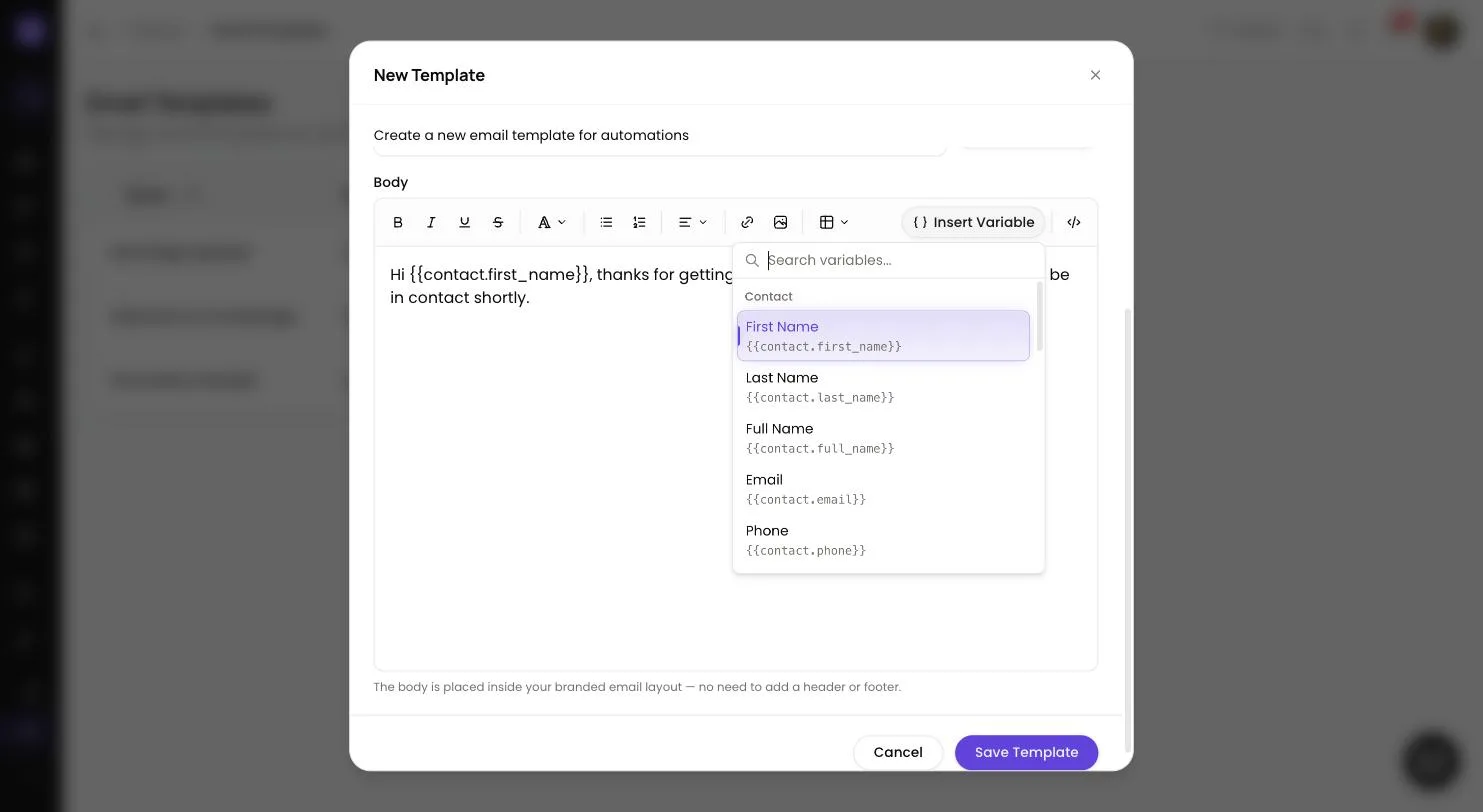Toggle italic formatting in the body toolbar

(x=431, y=222)
